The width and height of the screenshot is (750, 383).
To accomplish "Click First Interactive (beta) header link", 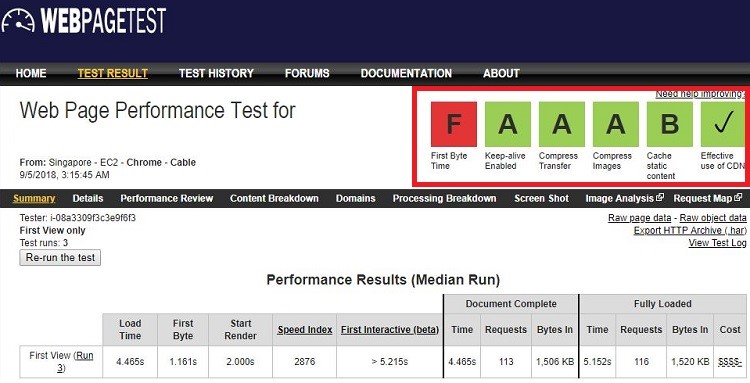I will tap(390, 330).
